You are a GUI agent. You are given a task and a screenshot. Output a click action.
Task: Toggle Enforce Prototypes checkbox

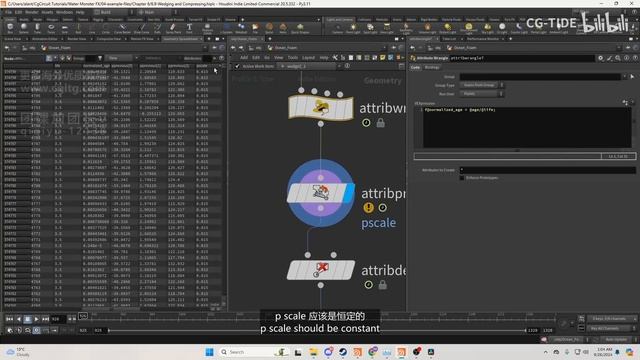[x=462, y=178]
